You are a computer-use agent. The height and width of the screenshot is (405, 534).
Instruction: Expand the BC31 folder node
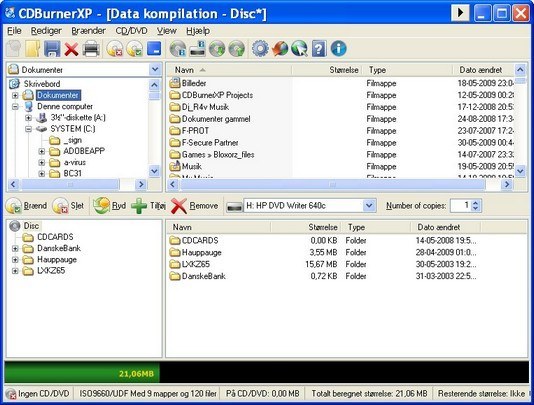pyautogui.click(x=42, y=174)
